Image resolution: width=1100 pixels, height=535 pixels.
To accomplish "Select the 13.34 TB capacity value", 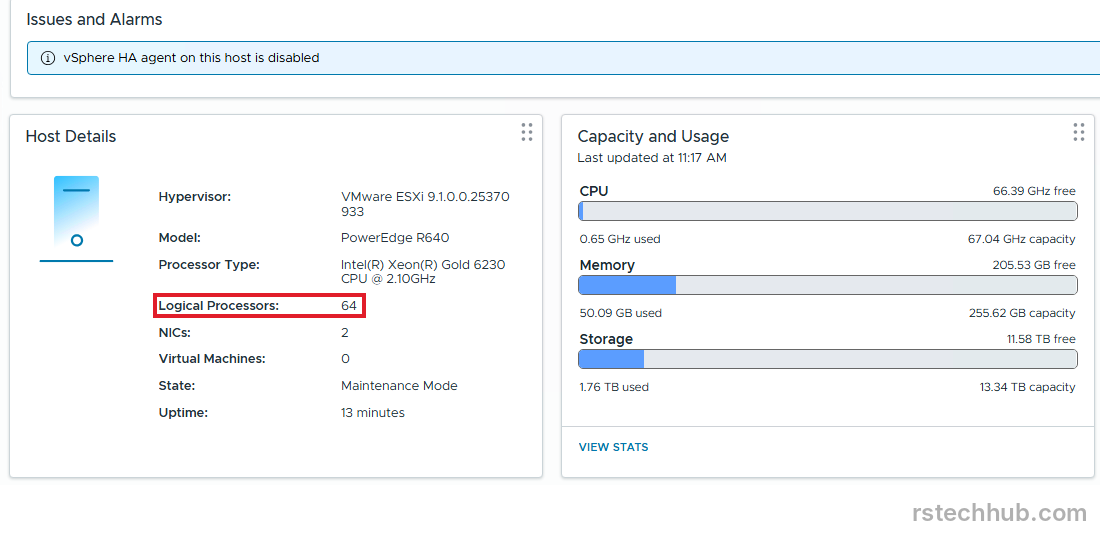I will click(x=1028, y=387).
